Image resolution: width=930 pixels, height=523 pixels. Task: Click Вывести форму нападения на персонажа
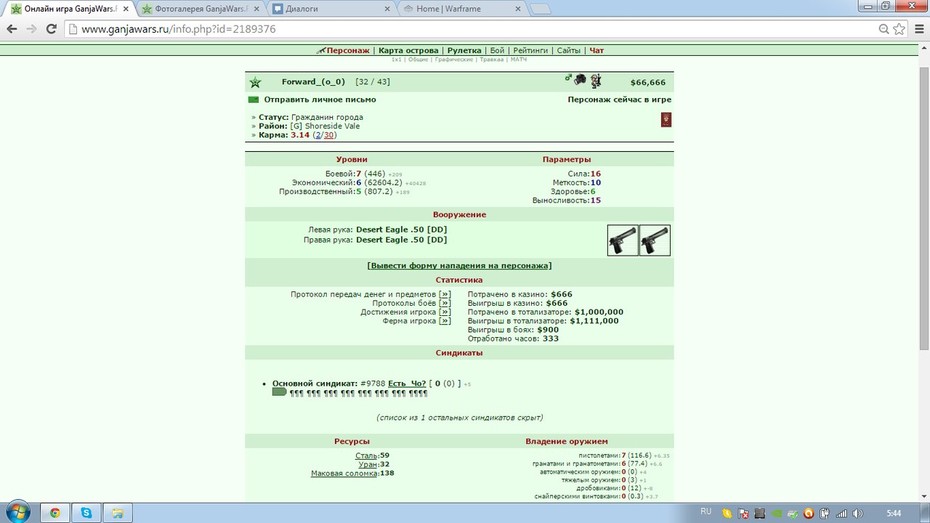(459, 266)
